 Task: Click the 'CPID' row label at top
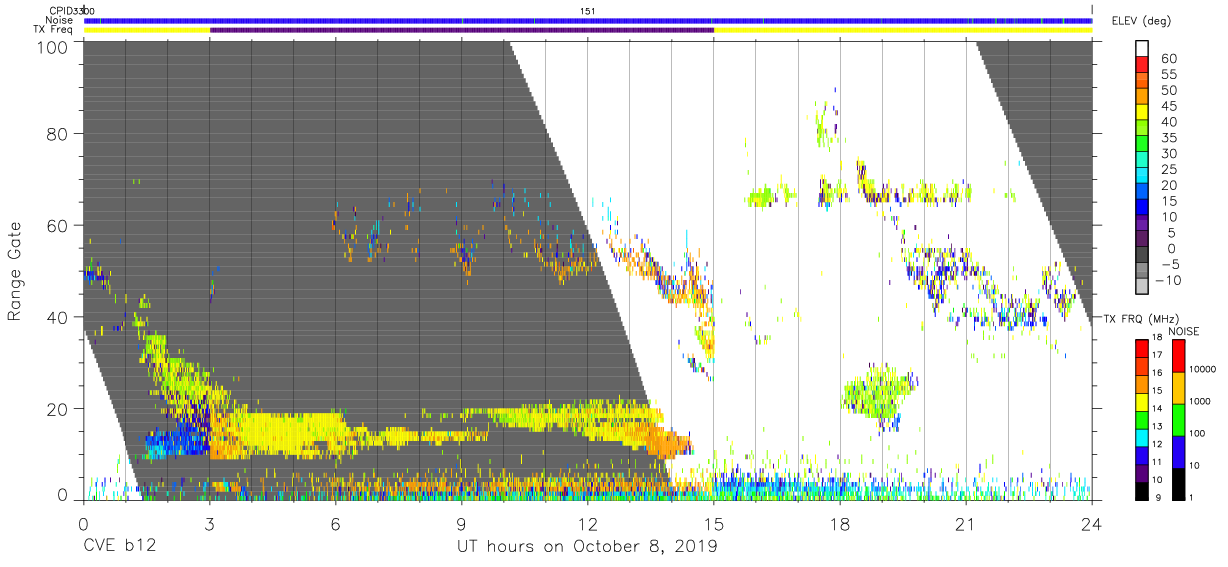pos(60,10)
